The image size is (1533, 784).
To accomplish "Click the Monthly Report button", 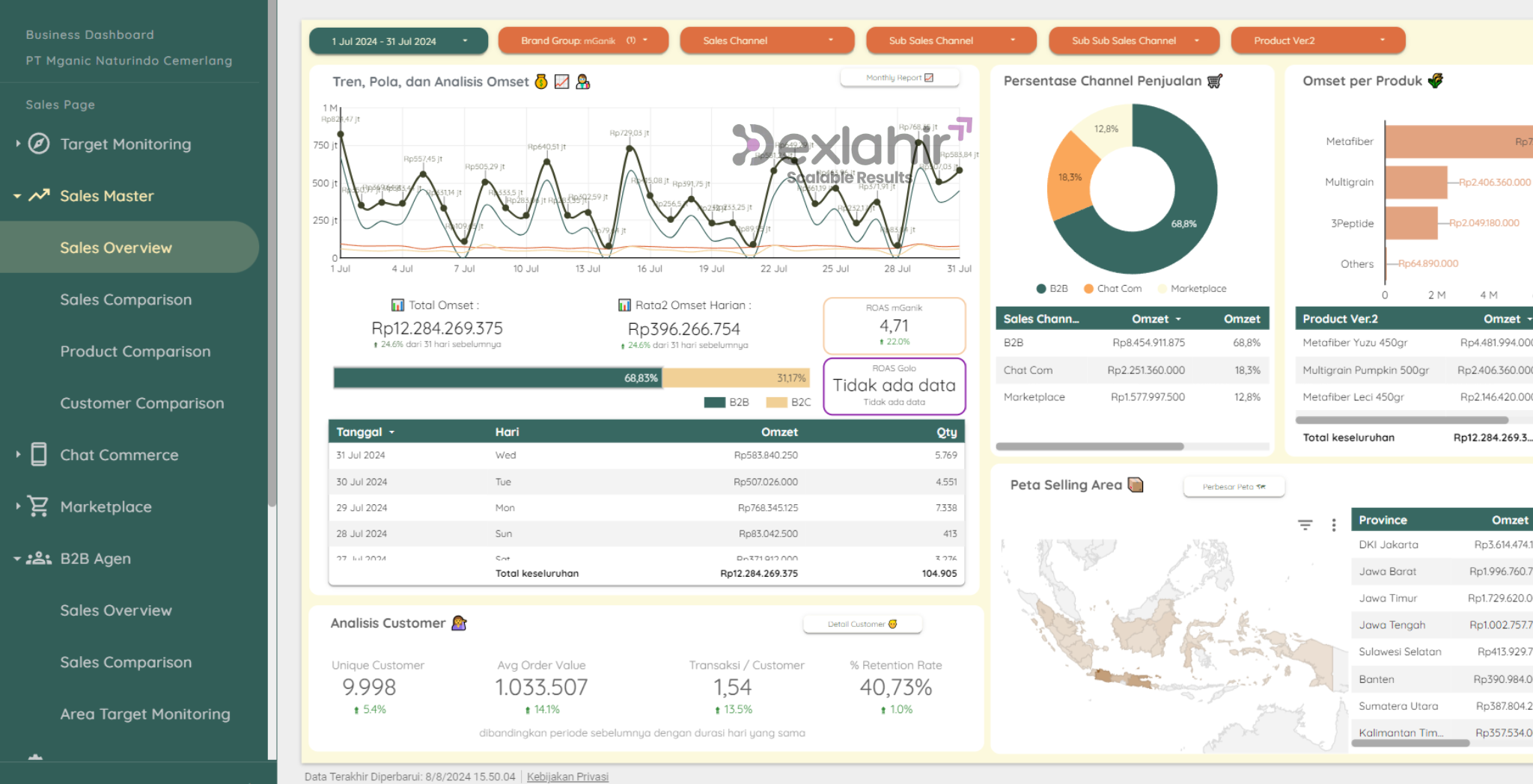I will click(899, 78).
